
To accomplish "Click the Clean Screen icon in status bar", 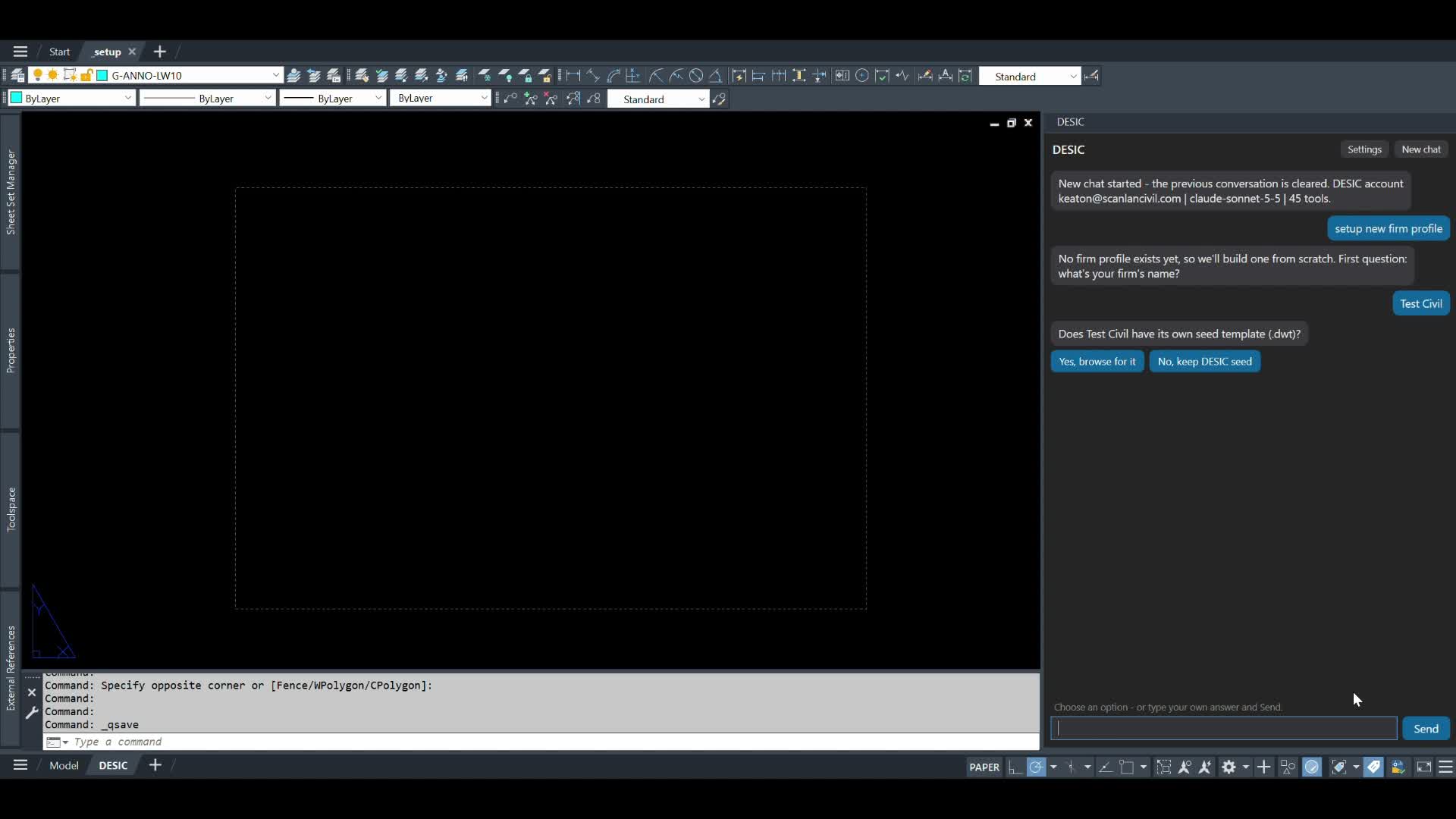I will click(x=1424, y=767).
